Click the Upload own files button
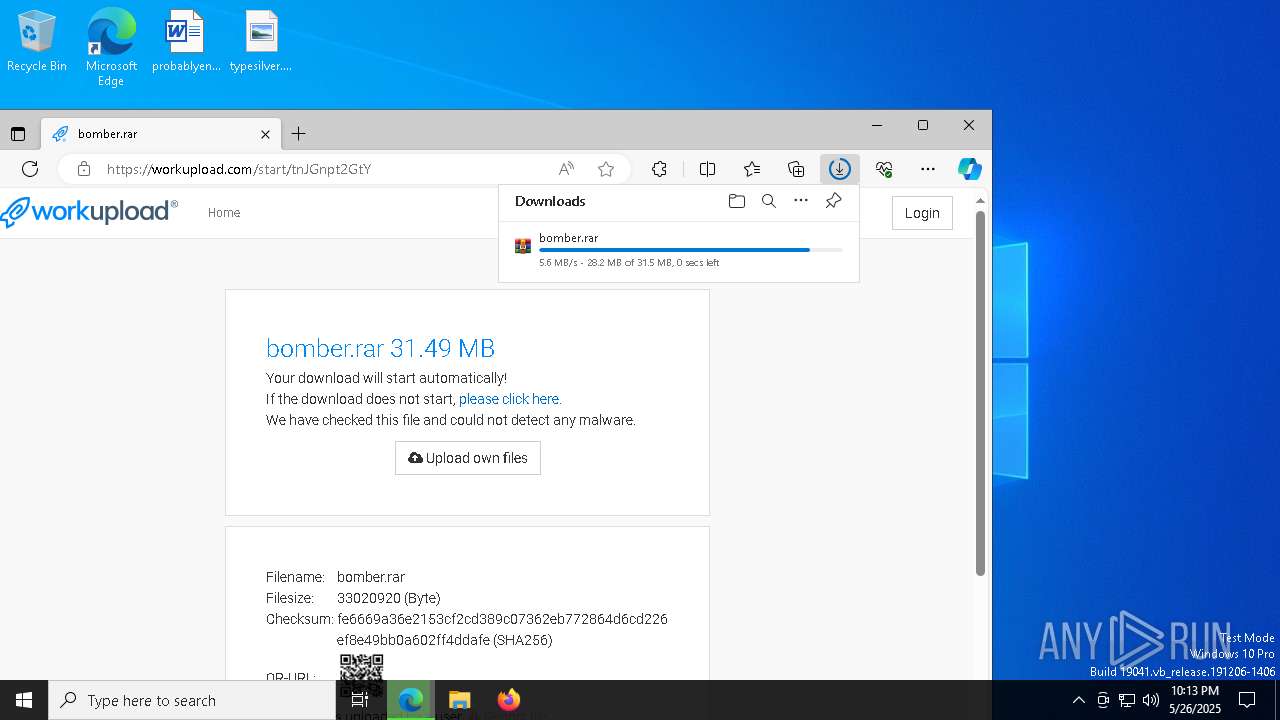 pos(468,458)
